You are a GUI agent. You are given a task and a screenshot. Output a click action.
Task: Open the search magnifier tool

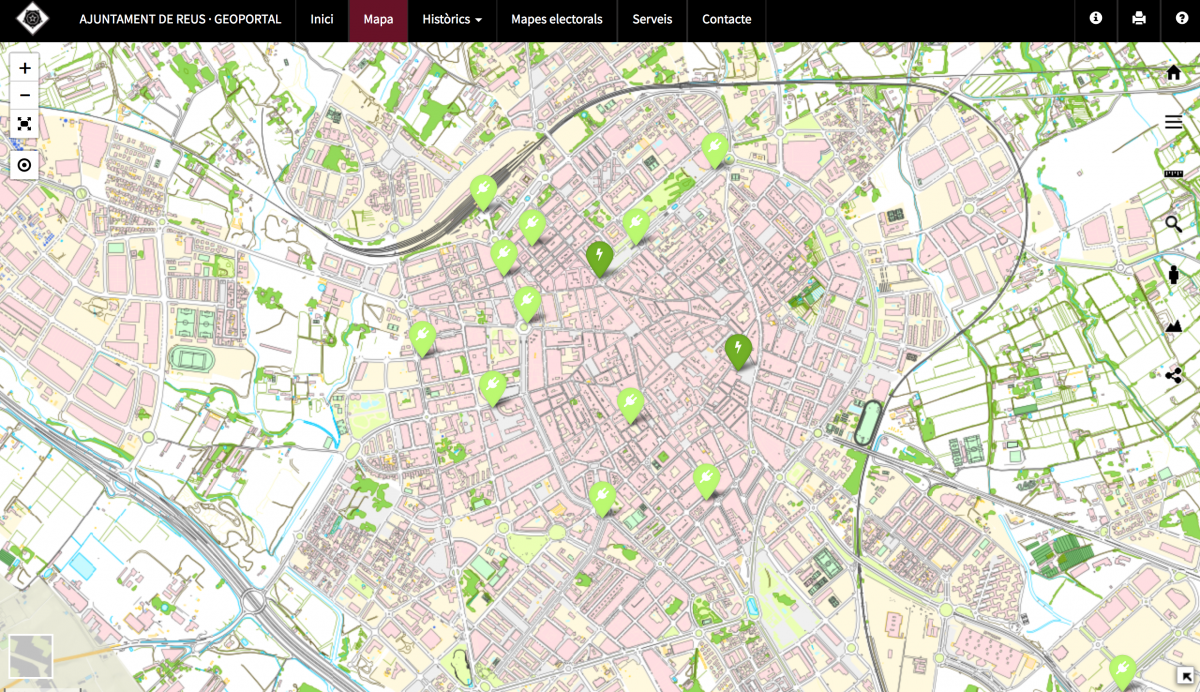click(x=1174, y=223)
